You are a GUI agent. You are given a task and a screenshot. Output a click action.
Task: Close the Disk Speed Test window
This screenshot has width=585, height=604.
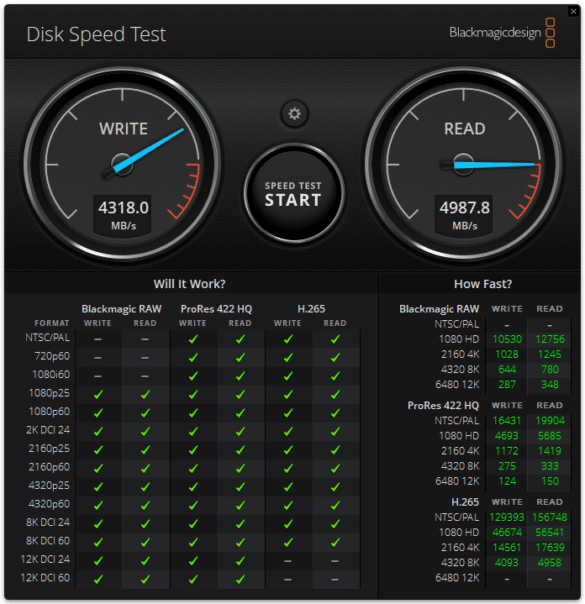(x=573, y=11)
